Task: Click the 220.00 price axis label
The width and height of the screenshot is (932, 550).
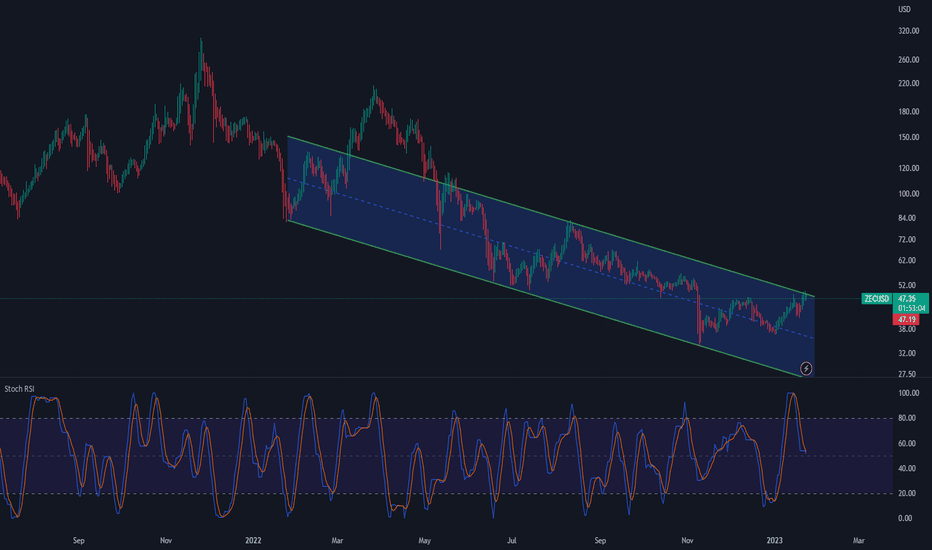Action: pyautogui.click(x=908, y=83)
